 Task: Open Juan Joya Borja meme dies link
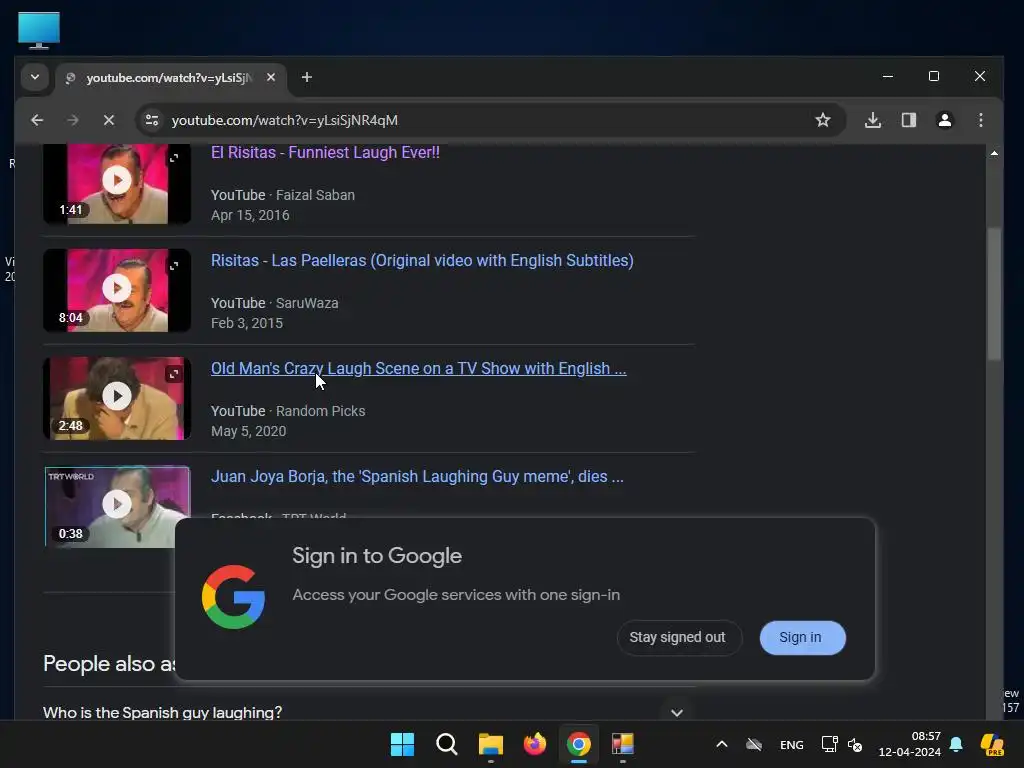tap(417, 476)
